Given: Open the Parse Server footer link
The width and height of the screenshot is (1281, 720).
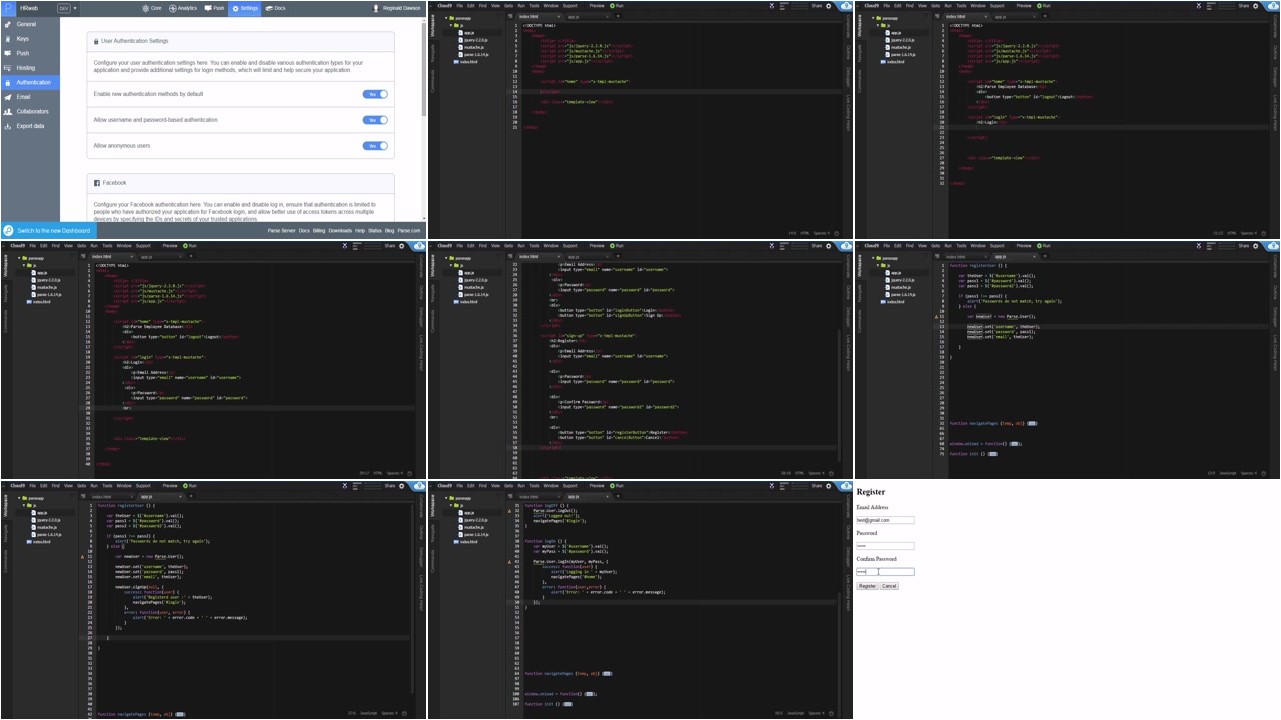Looking at the screenshot, I should 282,230.
